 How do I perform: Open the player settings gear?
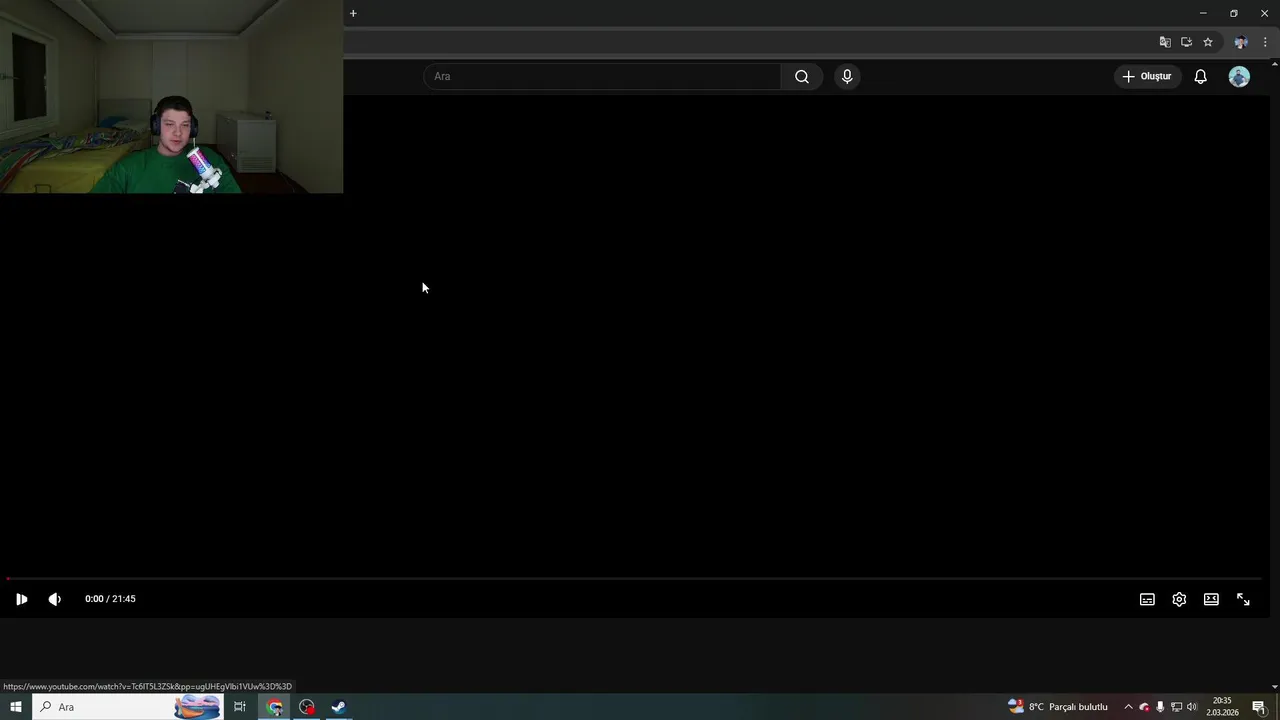1179,599
